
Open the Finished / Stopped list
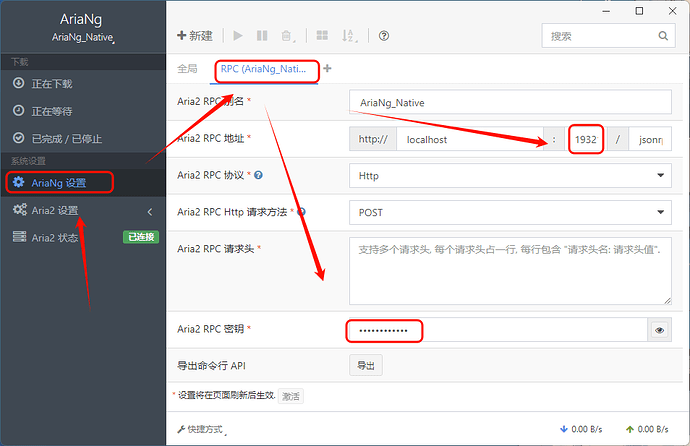(83, 139)
